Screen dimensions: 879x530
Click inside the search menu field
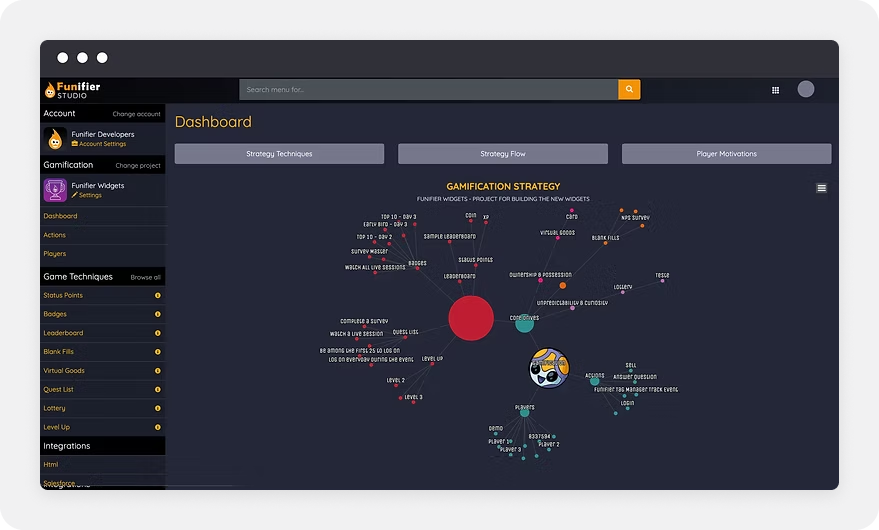429,89
